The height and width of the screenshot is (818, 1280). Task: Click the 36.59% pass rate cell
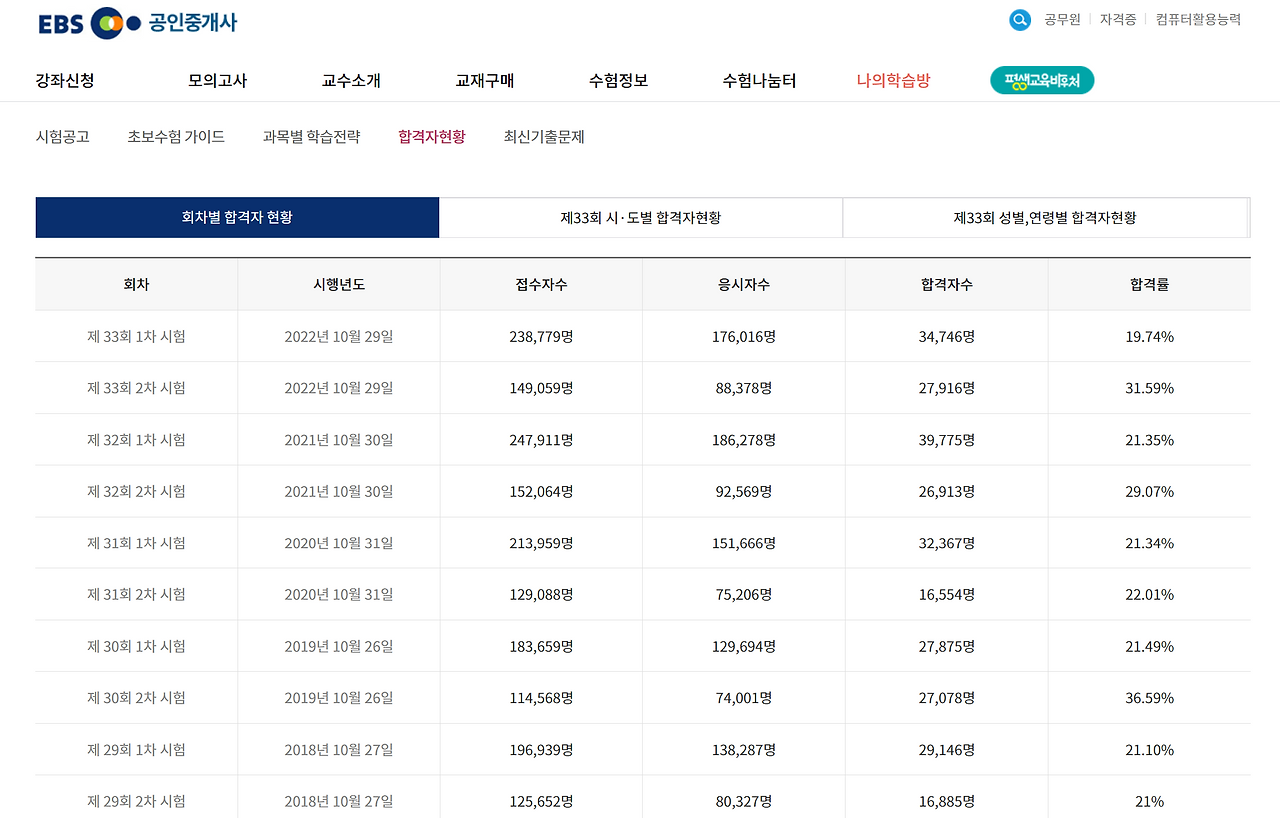[x=1149, y=698]
